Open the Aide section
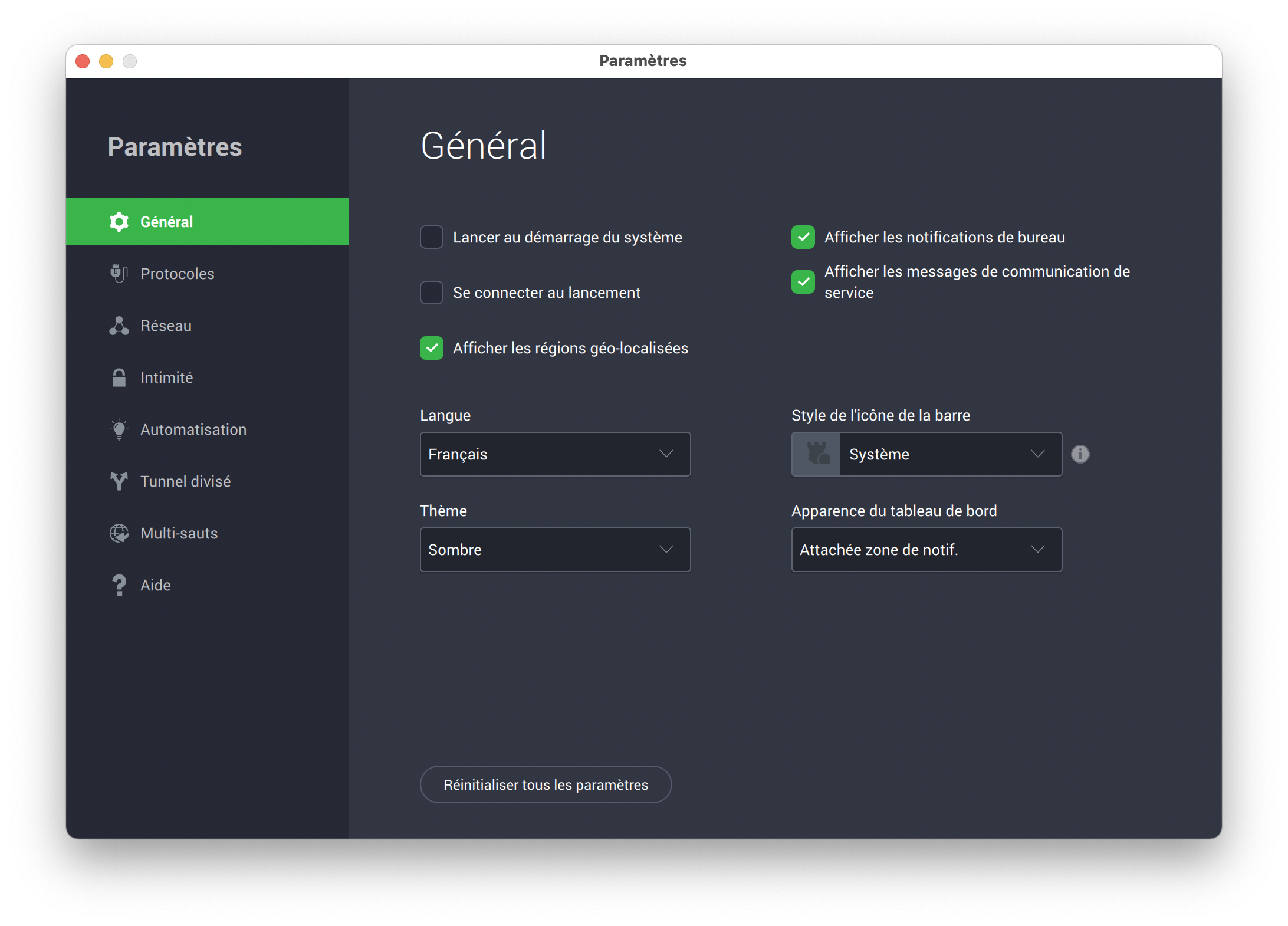The image size is (1288, 926). point(208,585)
